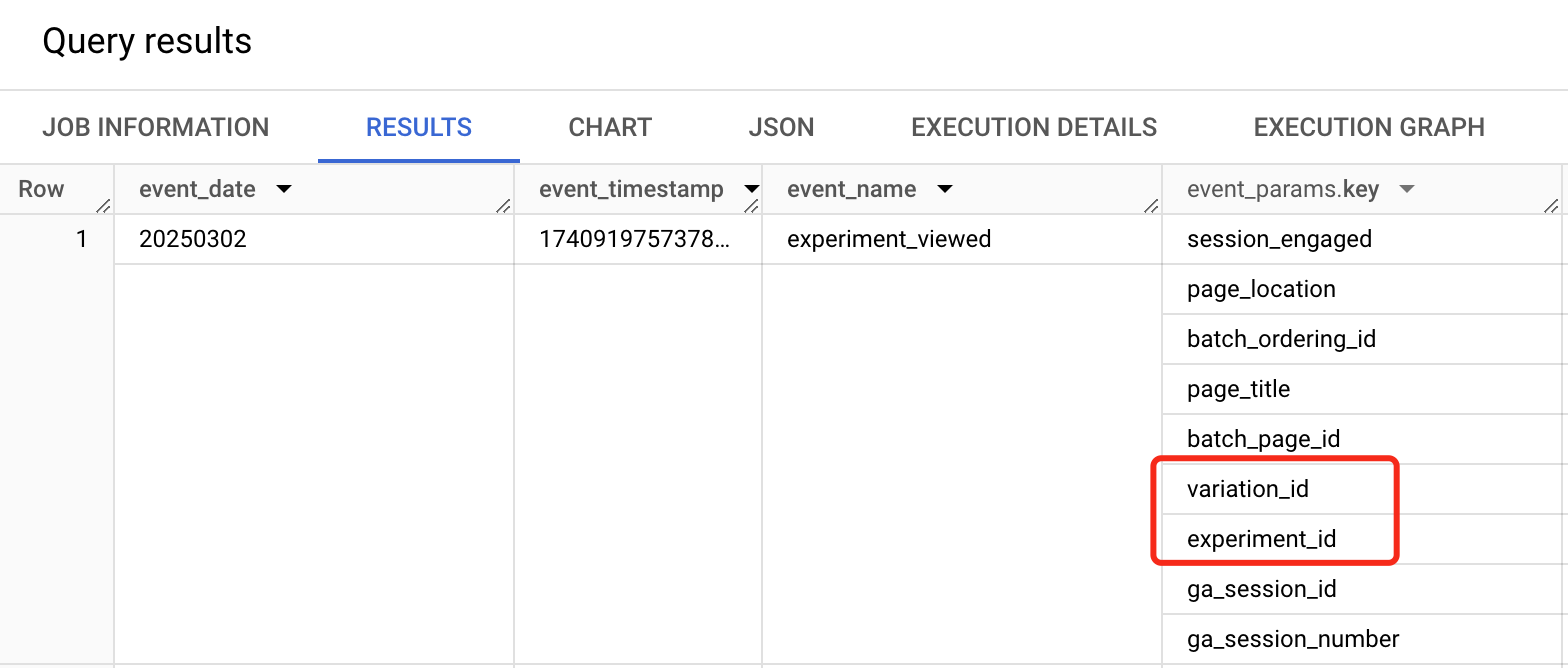Select the 1740919757378 timestamp cell
The height and width of the screenshot is (668, 1568).
tap(638, 239)
